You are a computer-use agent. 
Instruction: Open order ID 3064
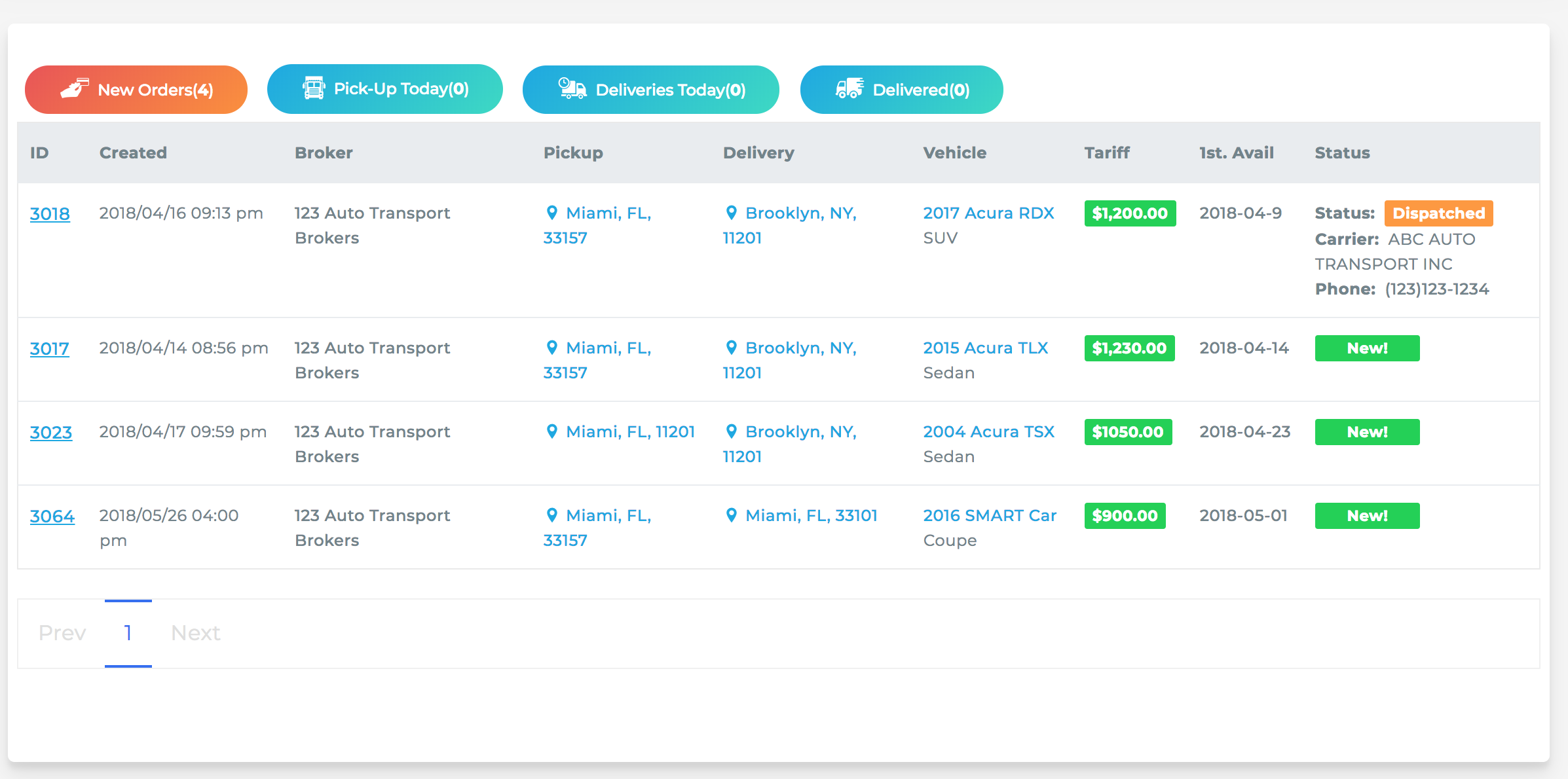(x=52, y=516)
